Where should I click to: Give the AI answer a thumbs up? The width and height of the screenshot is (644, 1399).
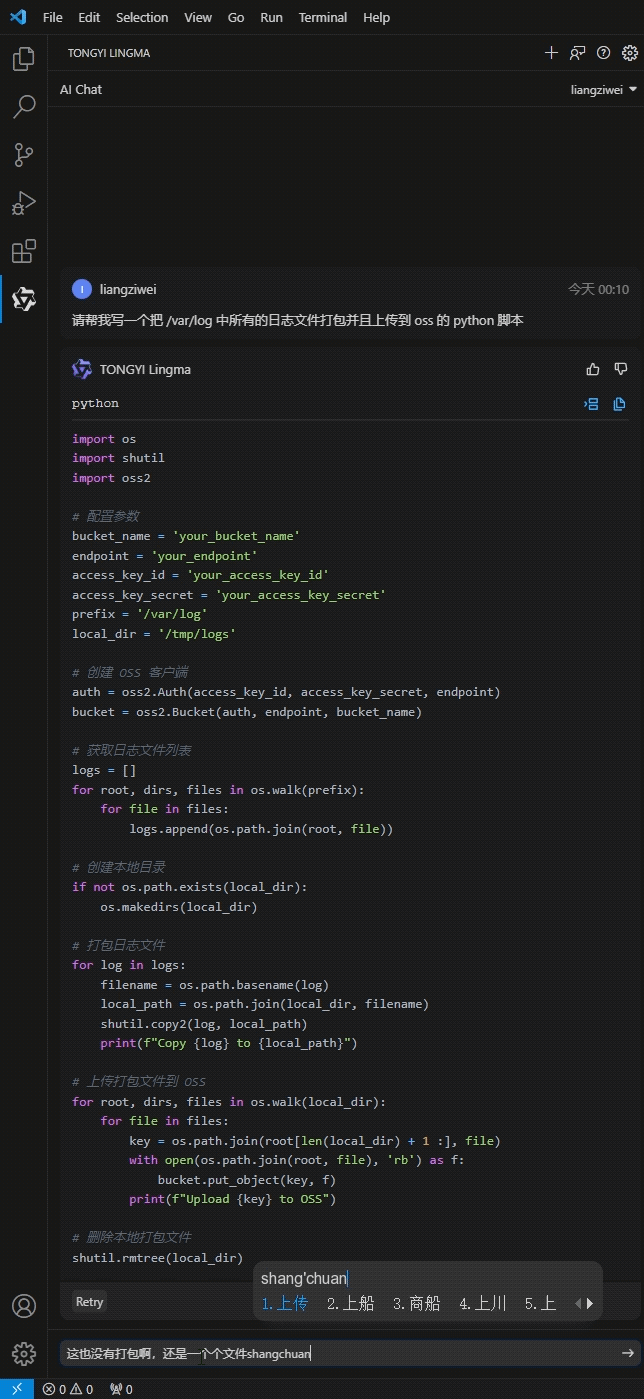click(x=592, y=368)
